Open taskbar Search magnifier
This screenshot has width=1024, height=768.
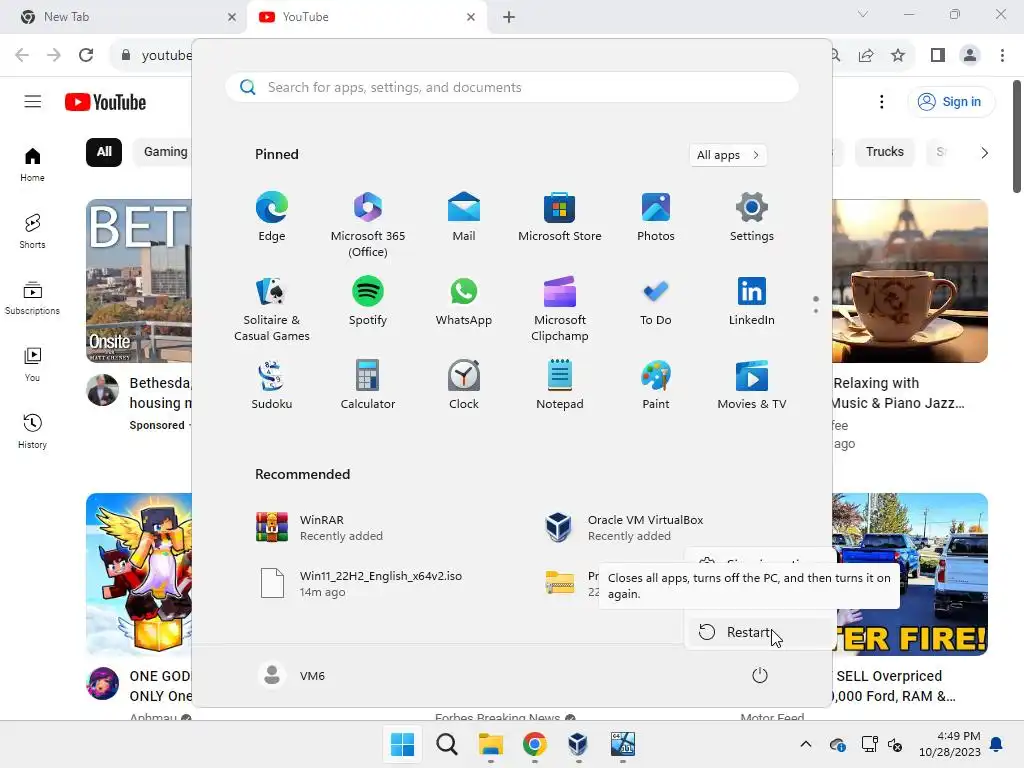(447, 744)
